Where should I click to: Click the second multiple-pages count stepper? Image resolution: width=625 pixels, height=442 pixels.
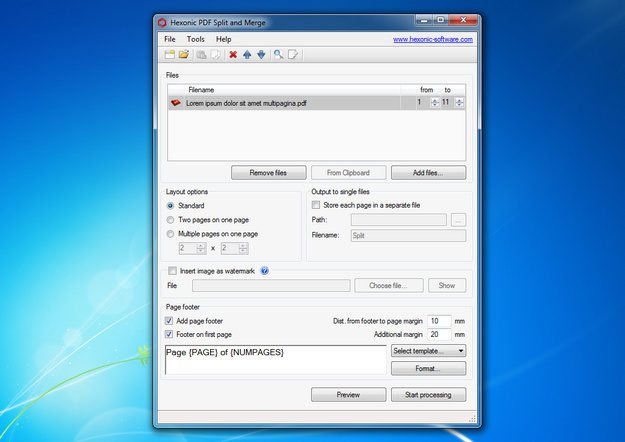click(243, 248)
